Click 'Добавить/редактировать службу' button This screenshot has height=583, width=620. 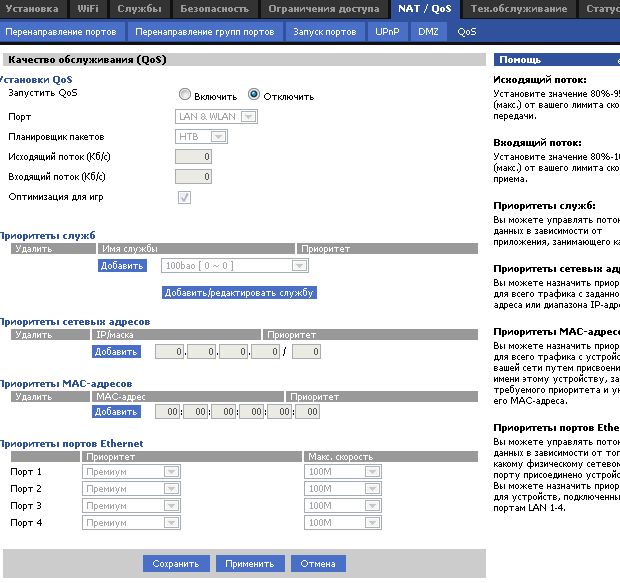(x=239, y=293)
